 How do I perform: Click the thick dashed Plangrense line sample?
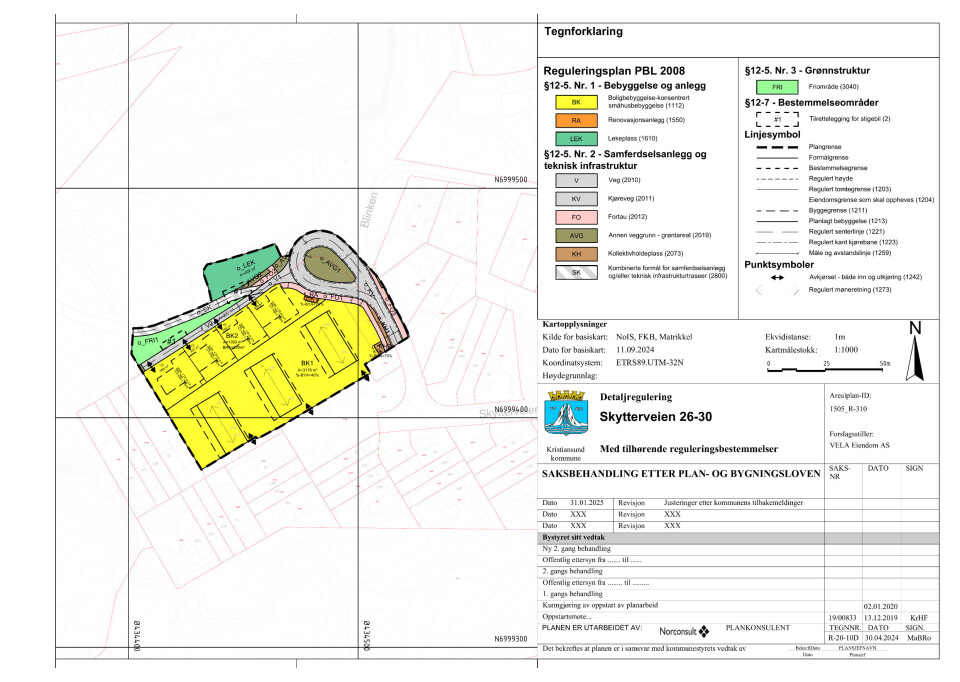click(777, 147)
